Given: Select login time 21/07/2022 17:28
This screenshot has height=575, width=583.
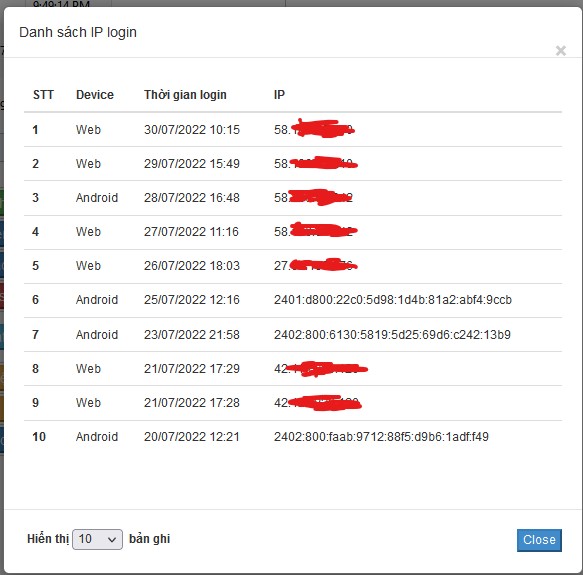Looking at the screenshot, I should click(192, 403).
